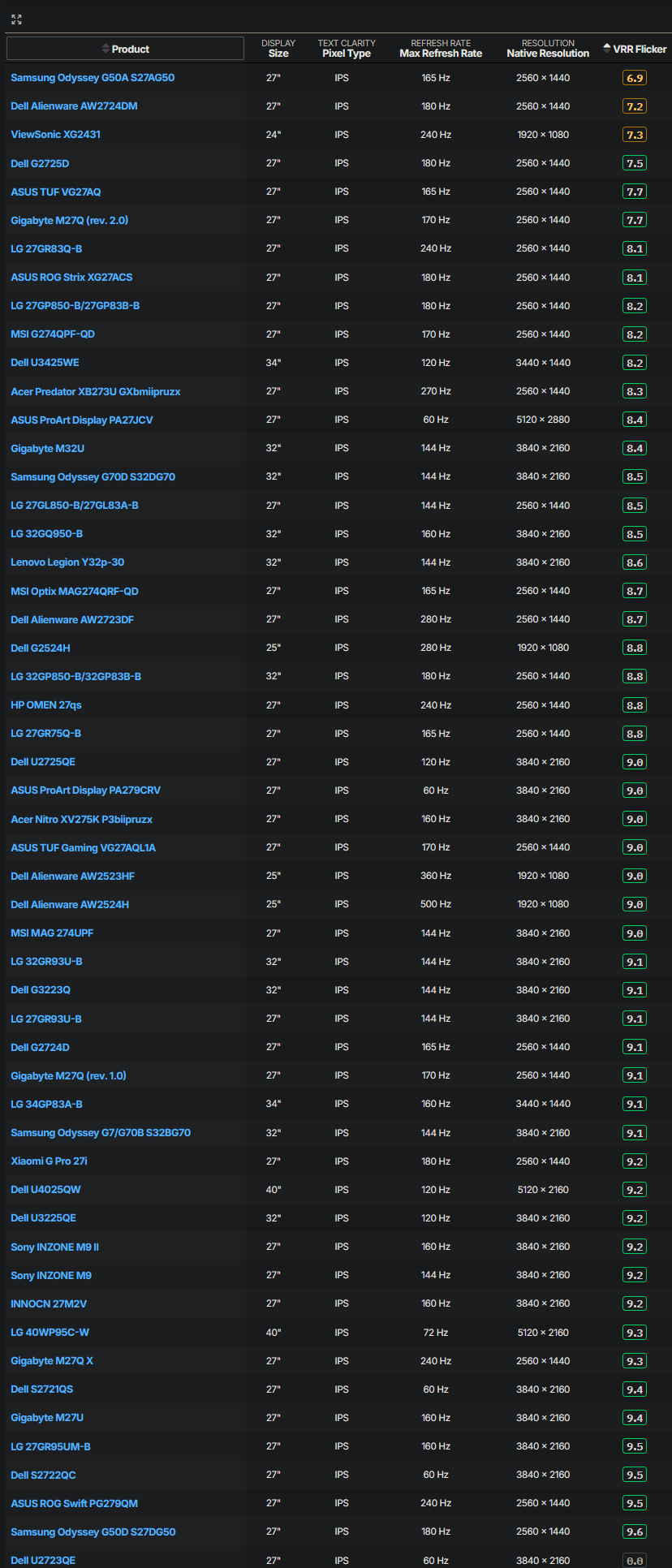This screenshot has width=672, height=1568.
Task: Open the Samsung Odyssey G70D S32DG70 link
Action: tap(93, 476)
